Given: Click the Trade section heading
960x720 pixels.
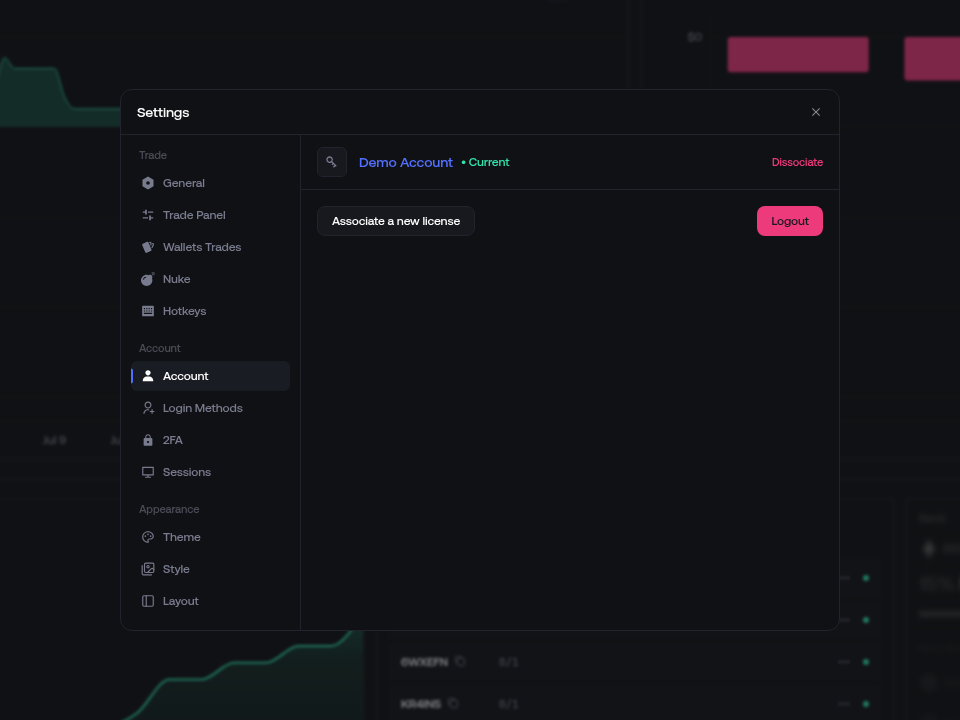Looking at the screenshot, I should 152,156.
